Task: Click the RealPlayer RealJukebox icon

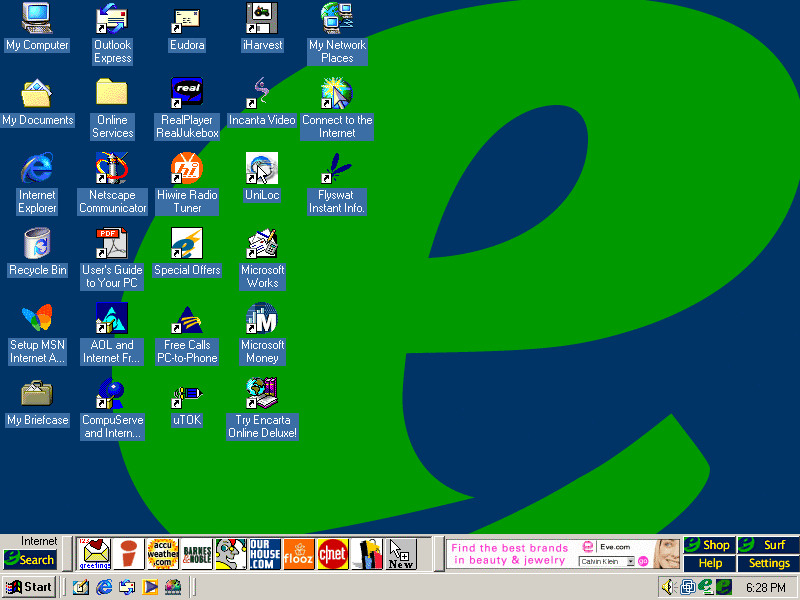Action: (x=187, y=93)
